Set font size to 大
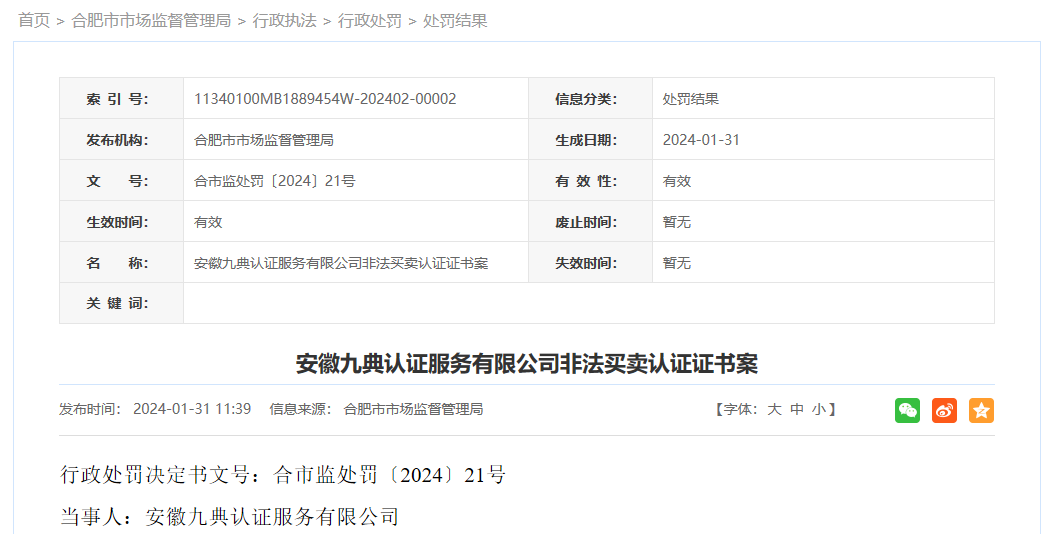This screenshot has height=534, width=1062. click(x=774, y=409)
